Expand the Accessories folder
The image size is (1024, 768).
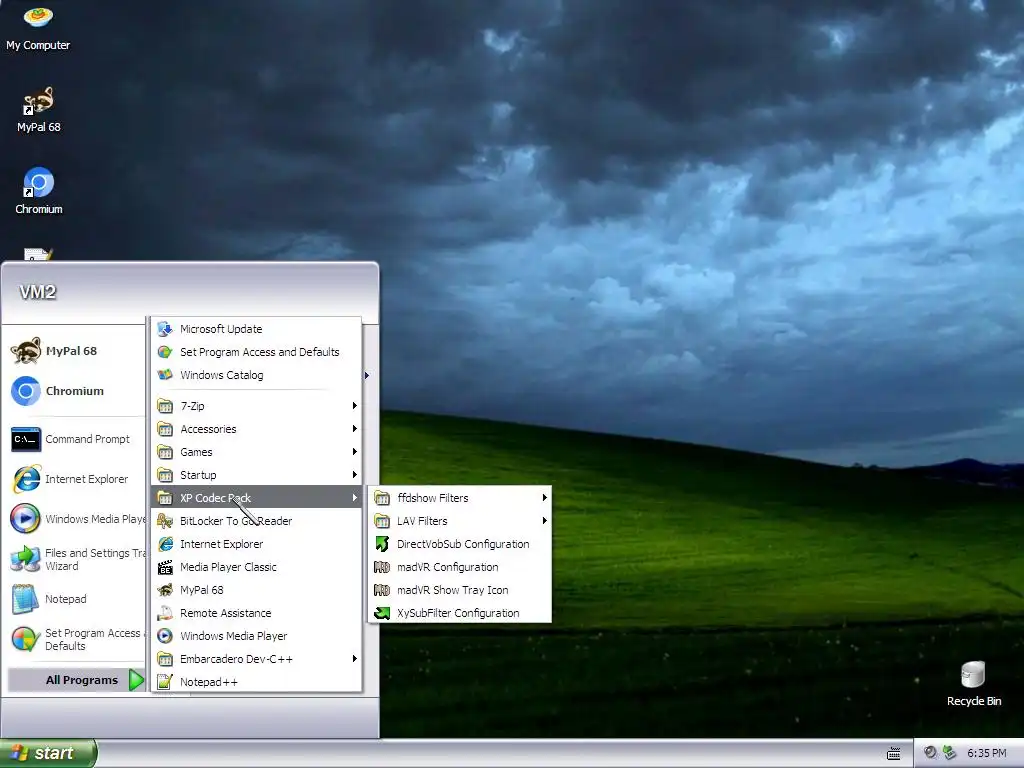(257, 429)
